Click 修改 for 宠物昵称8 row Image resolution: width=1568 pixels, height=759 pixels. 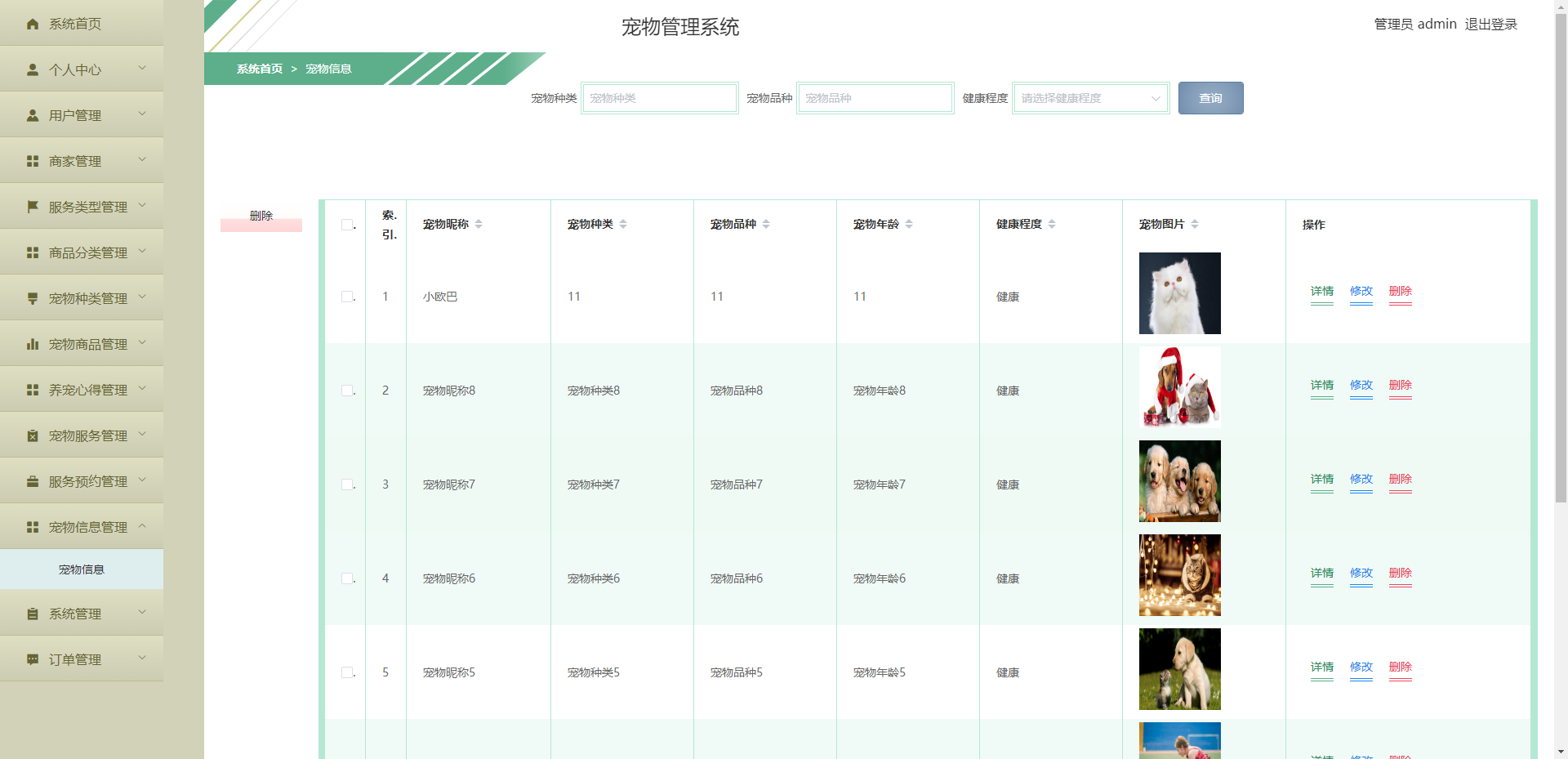(1361, 386)
